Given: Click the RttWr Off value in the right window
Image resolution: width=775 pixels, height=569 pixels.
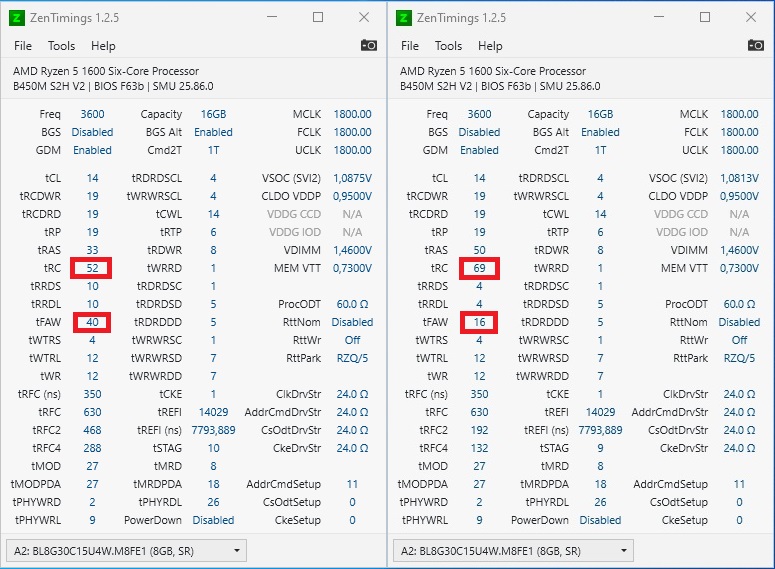Looking at the screenshot, I should pyautogui.click(x=739, y=340).
